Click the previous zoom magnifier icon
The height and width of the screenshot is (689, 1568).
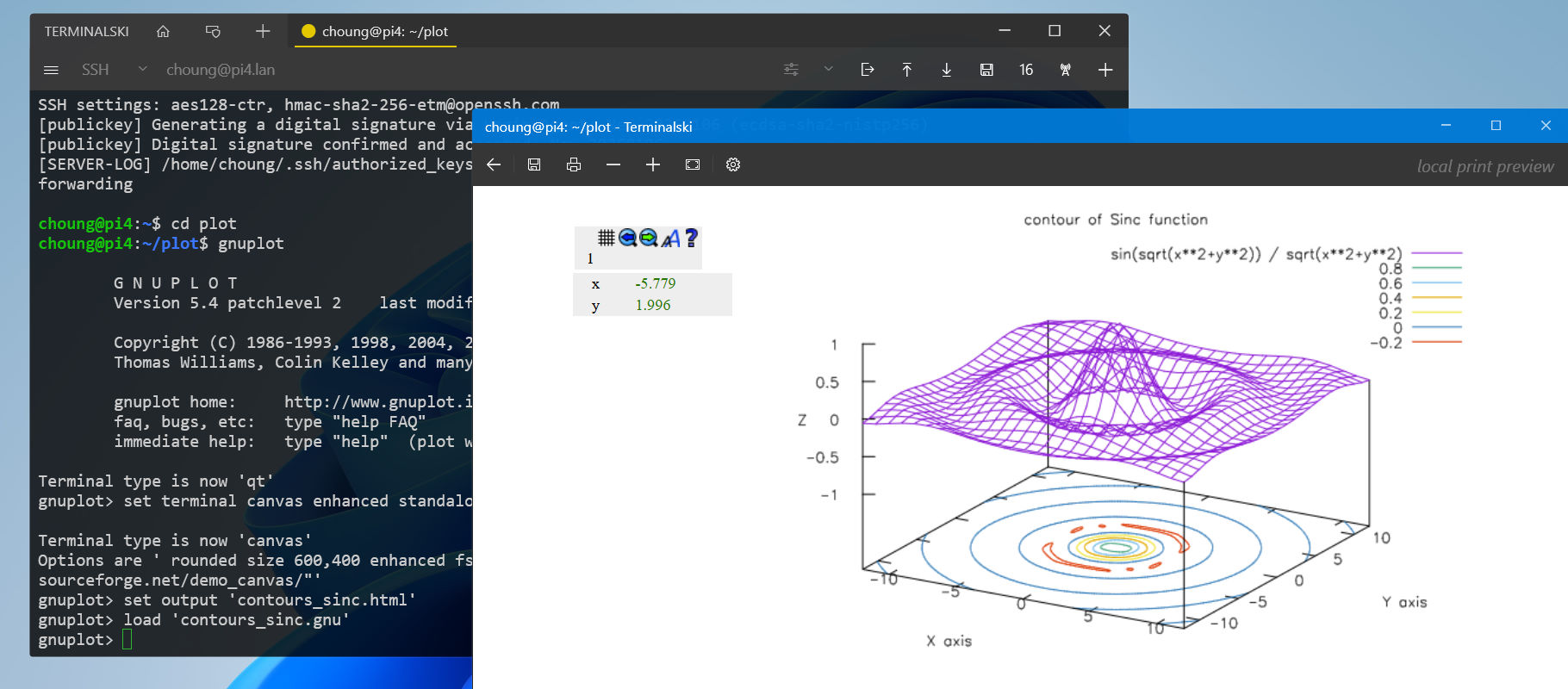point(627,238)
